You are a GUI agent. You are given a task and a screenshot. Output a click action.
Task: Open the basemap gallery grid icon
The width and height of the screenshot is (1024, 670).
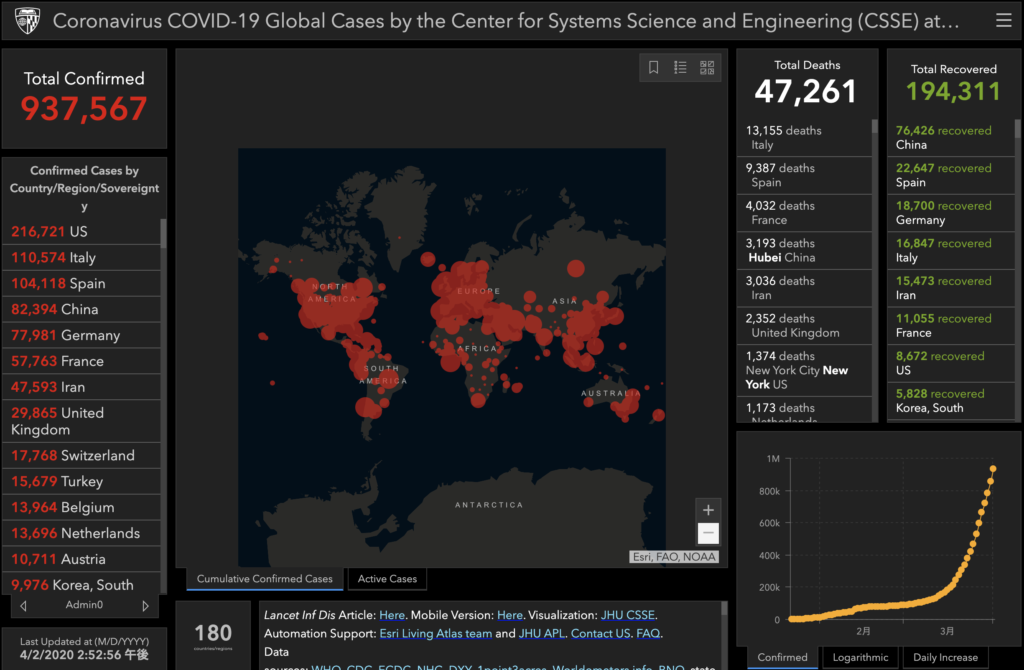tap(707, 67)
